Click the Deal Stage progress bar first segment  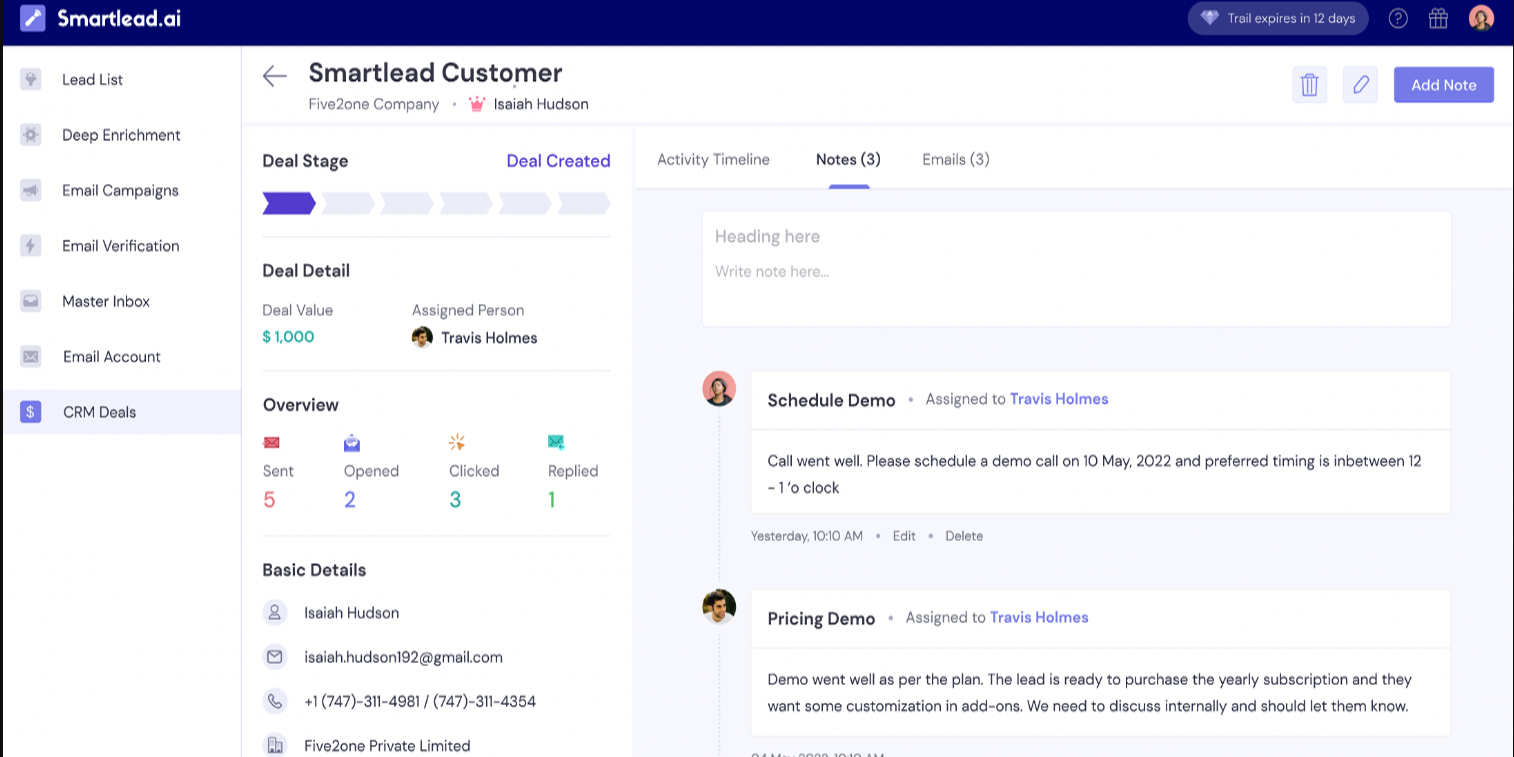[x=288, y=202]
